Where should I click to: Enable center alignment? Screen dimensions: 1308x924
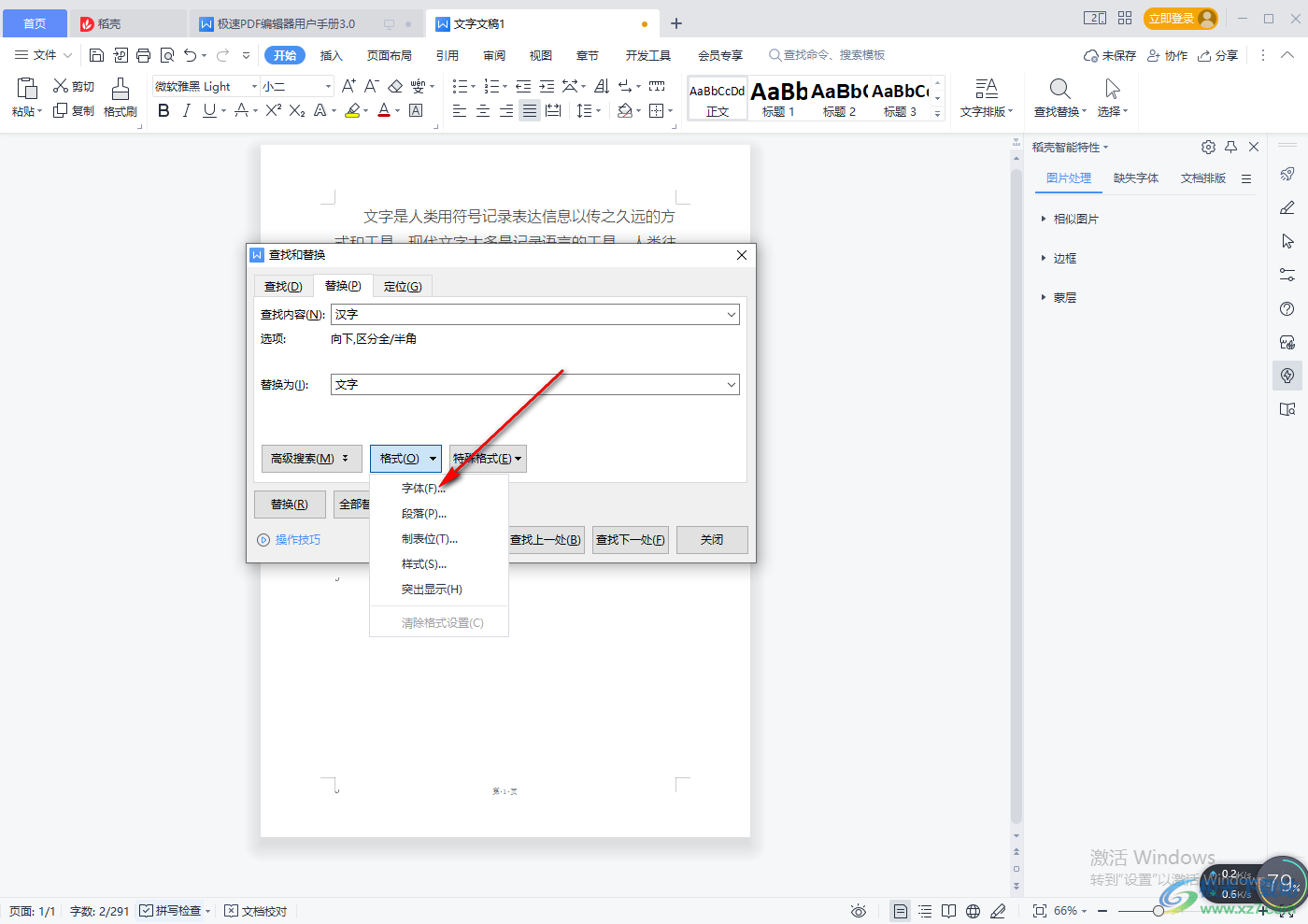coord(483,110)
